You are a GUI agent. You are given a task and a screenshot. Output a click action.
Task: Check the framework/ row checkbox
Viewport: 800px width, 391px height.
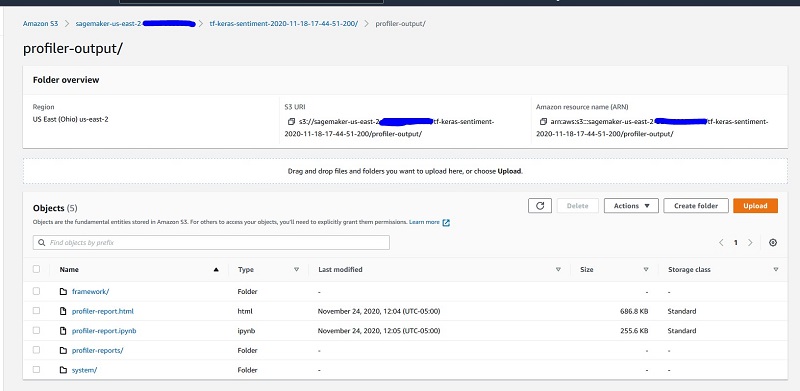point(36,291)
